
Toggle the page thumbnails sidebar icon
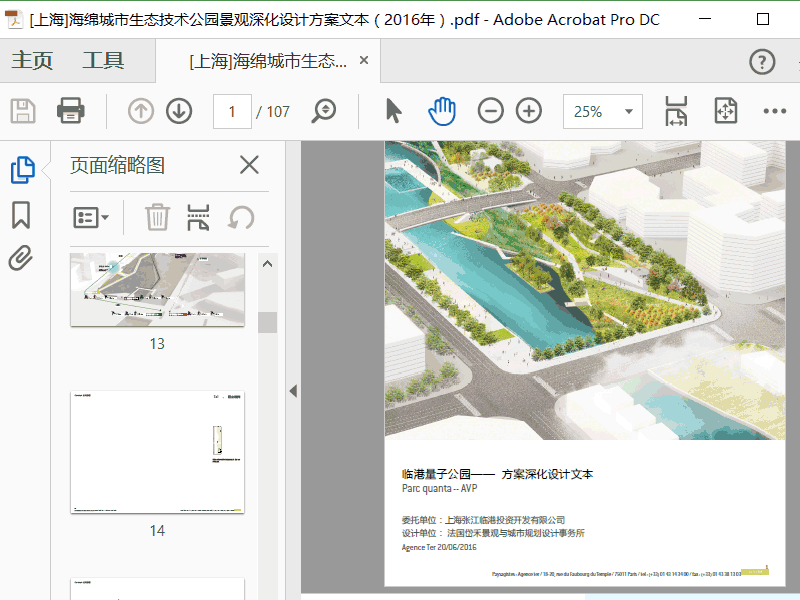pyautogui.click(x=22, y=169)
